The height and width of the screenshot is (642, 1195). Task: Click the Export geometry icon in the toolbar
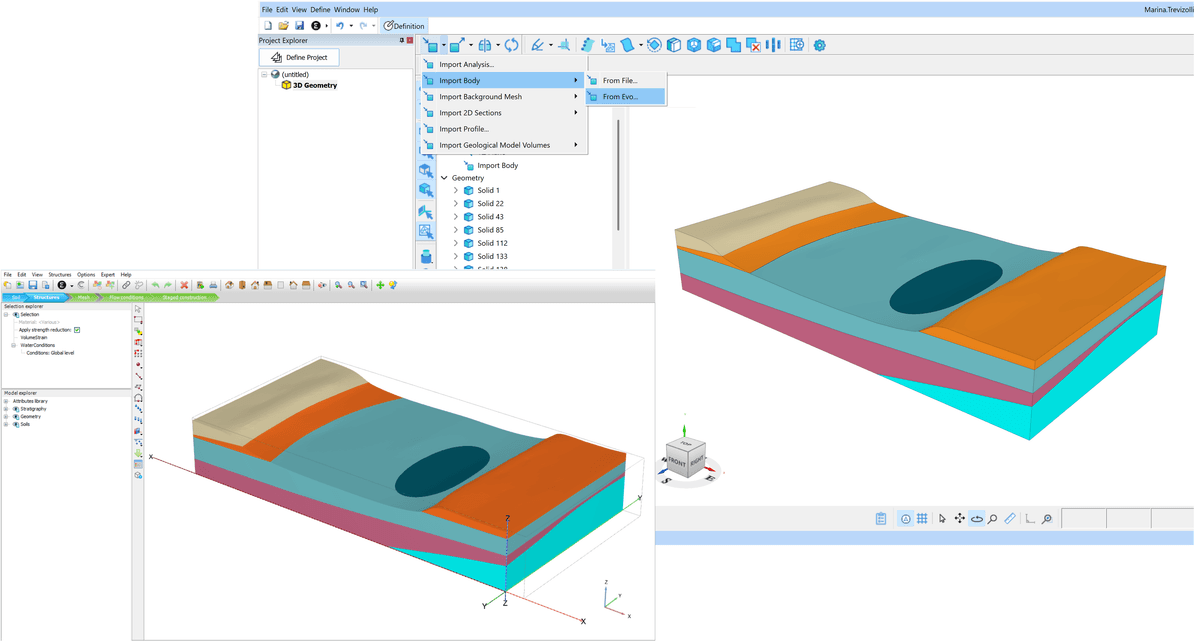(457, 45)
